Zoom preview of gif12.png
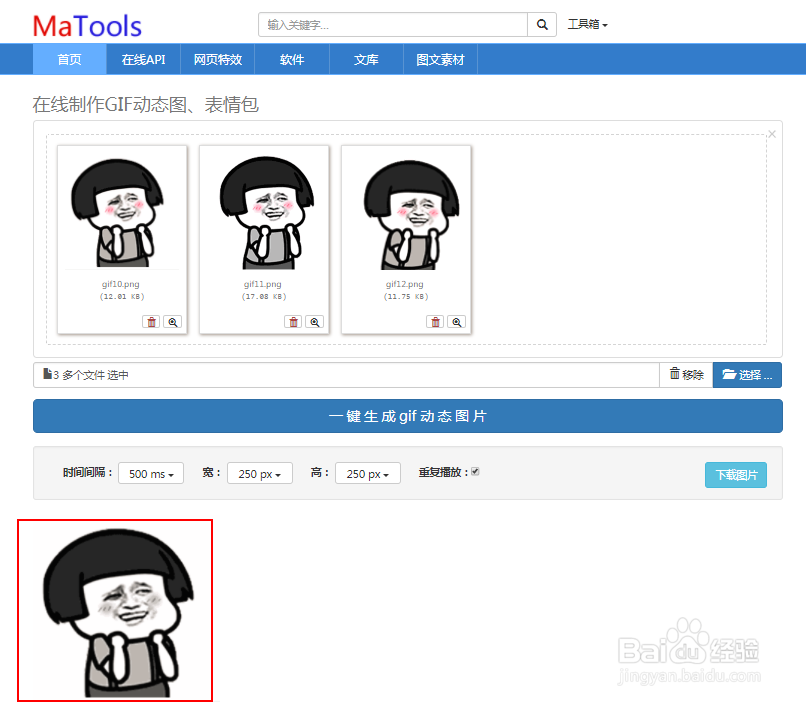Screen dimensions: 806x704 pyautogui.click(x=456, y=322)
